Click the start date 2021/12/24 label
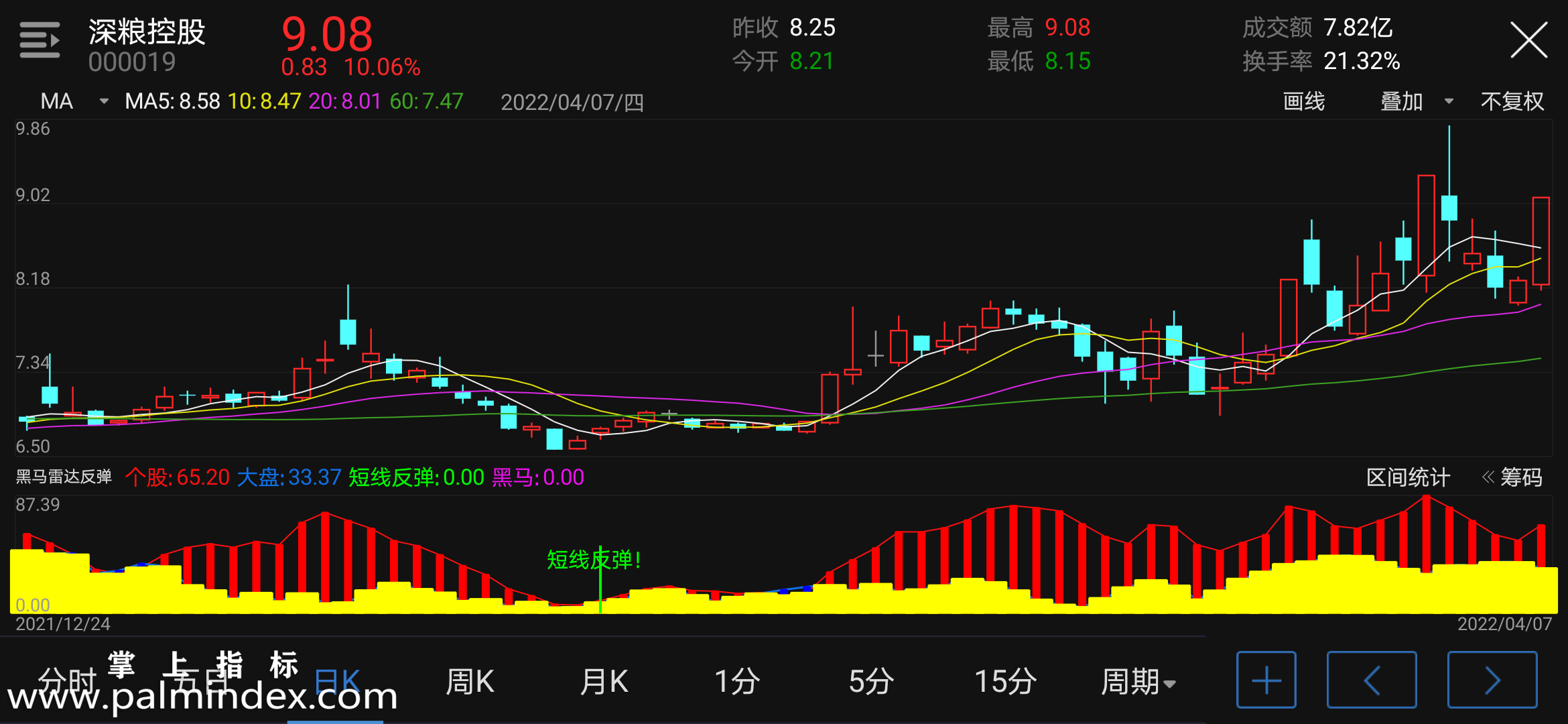 [x=63, y=624]
